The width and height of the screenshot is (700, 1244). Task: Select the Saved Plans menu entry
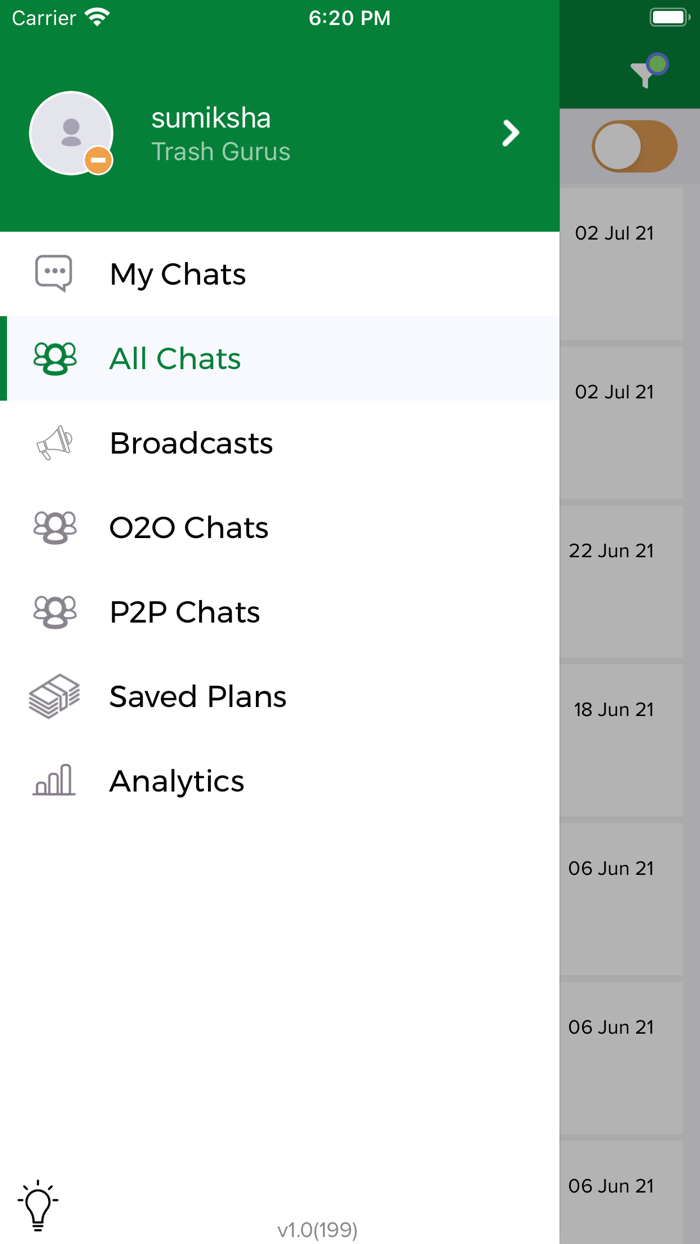tap(197, 696)
